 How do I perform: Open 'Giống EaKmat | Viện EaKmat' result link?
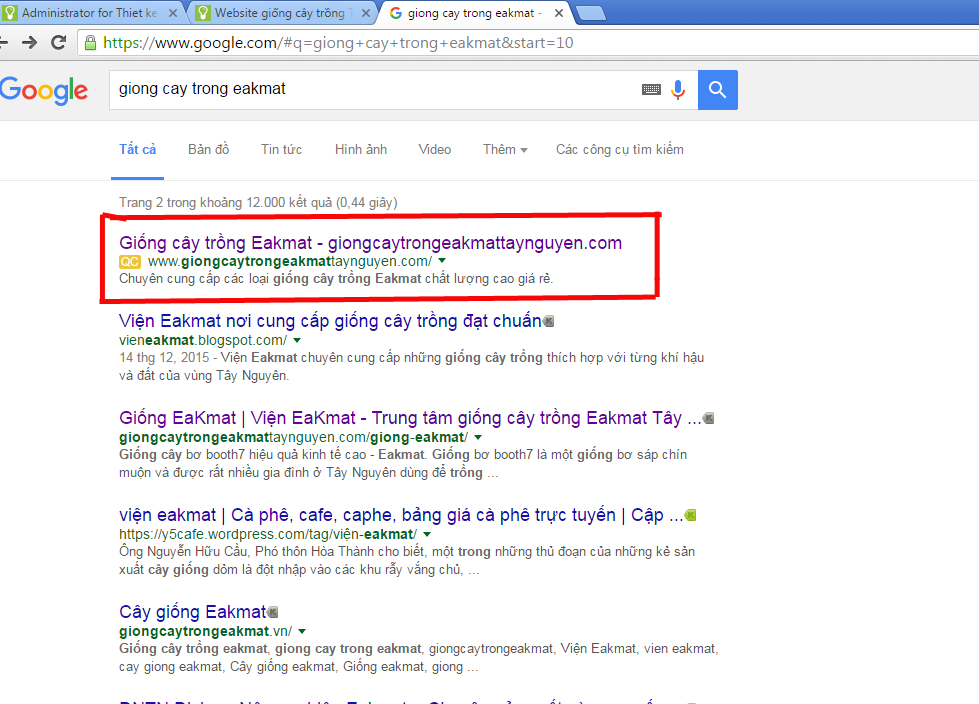click(x=410, y=418)
